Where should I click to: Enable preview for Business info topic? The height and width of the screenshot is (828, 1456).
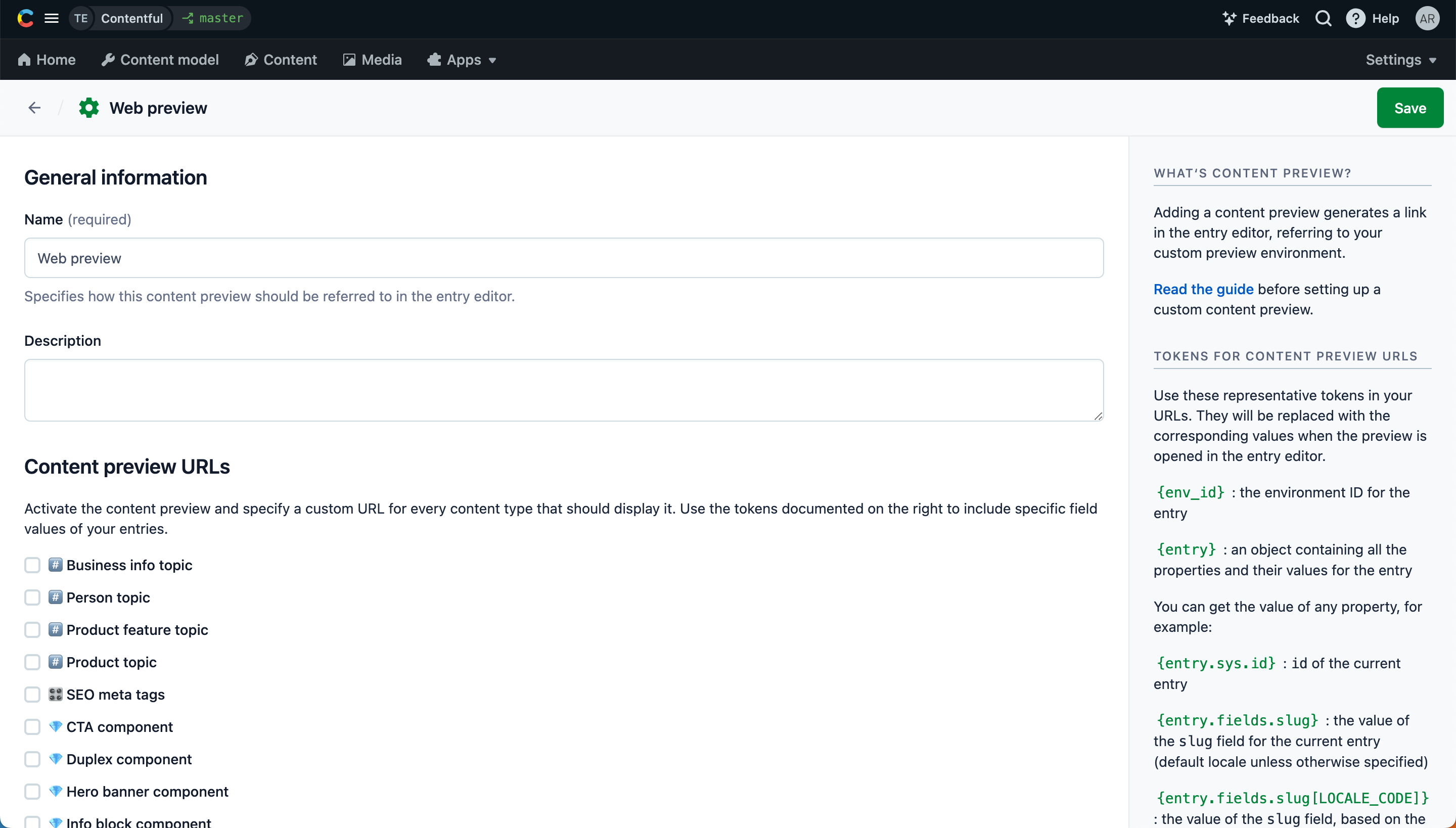[x=32, y=565]
